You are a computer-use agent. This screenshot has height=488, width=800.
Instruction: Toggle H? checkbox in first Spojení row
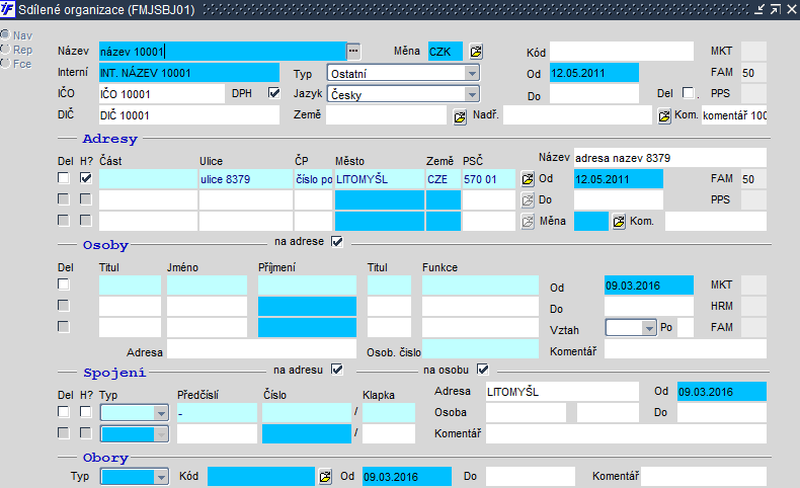(x=86, y=411)
